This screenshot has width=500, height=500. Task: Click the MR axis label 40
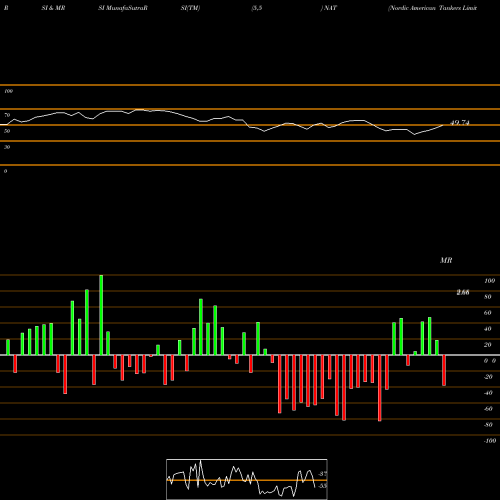[x=488, y=329]
